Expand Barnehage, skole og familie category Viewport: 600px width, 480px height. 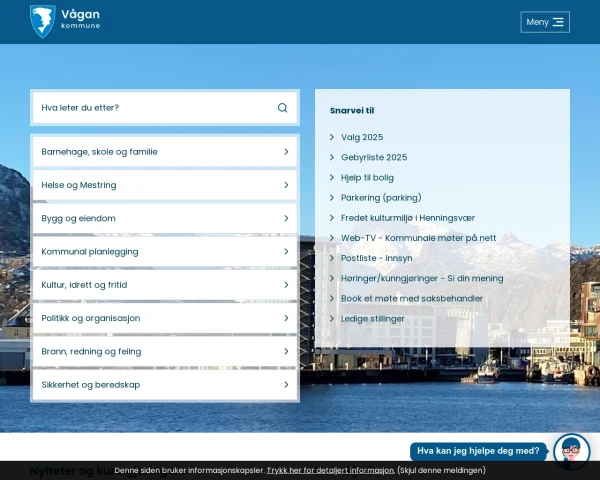click(x=164, y=152)
